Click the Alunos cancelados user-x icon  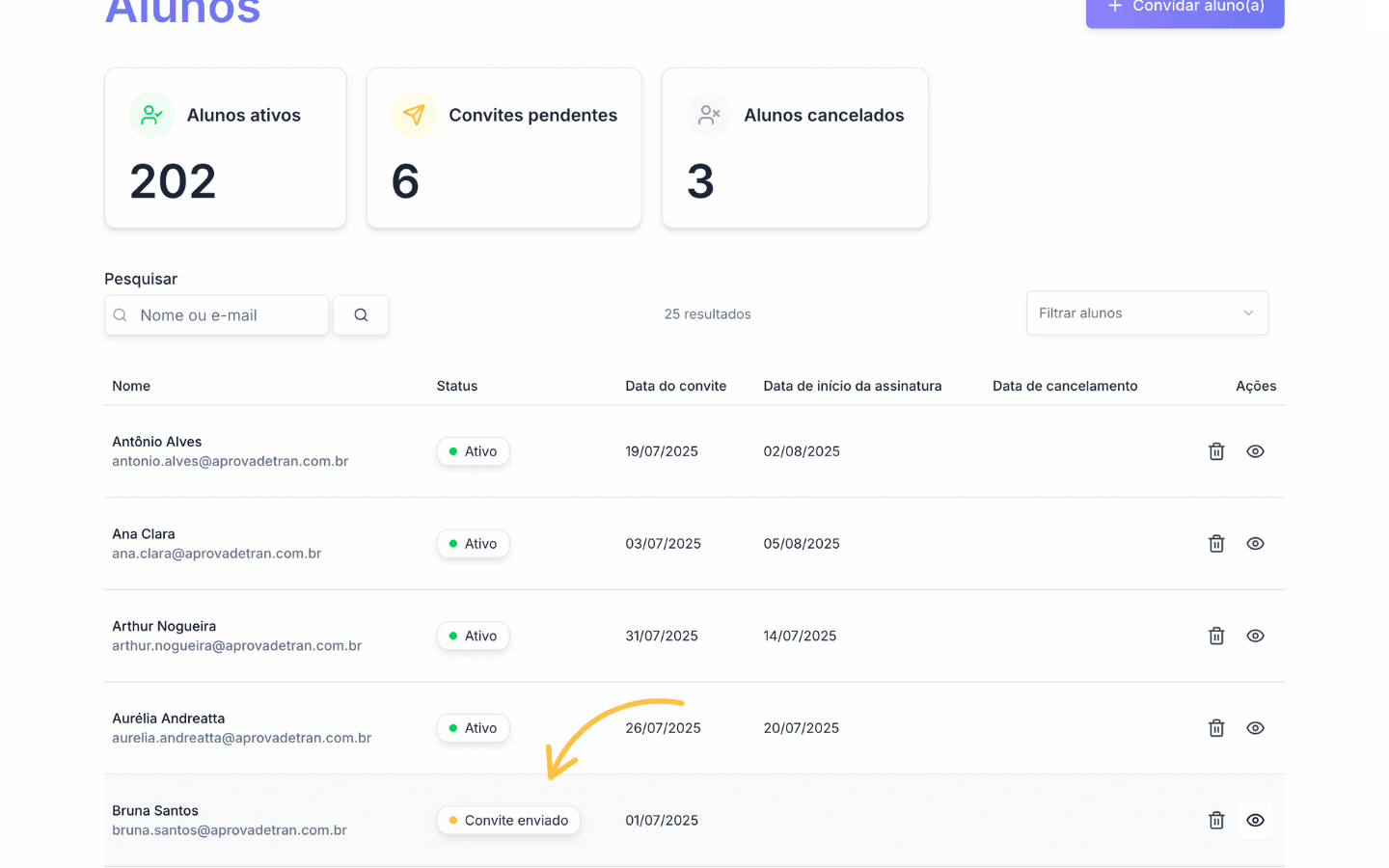[709, 115]
